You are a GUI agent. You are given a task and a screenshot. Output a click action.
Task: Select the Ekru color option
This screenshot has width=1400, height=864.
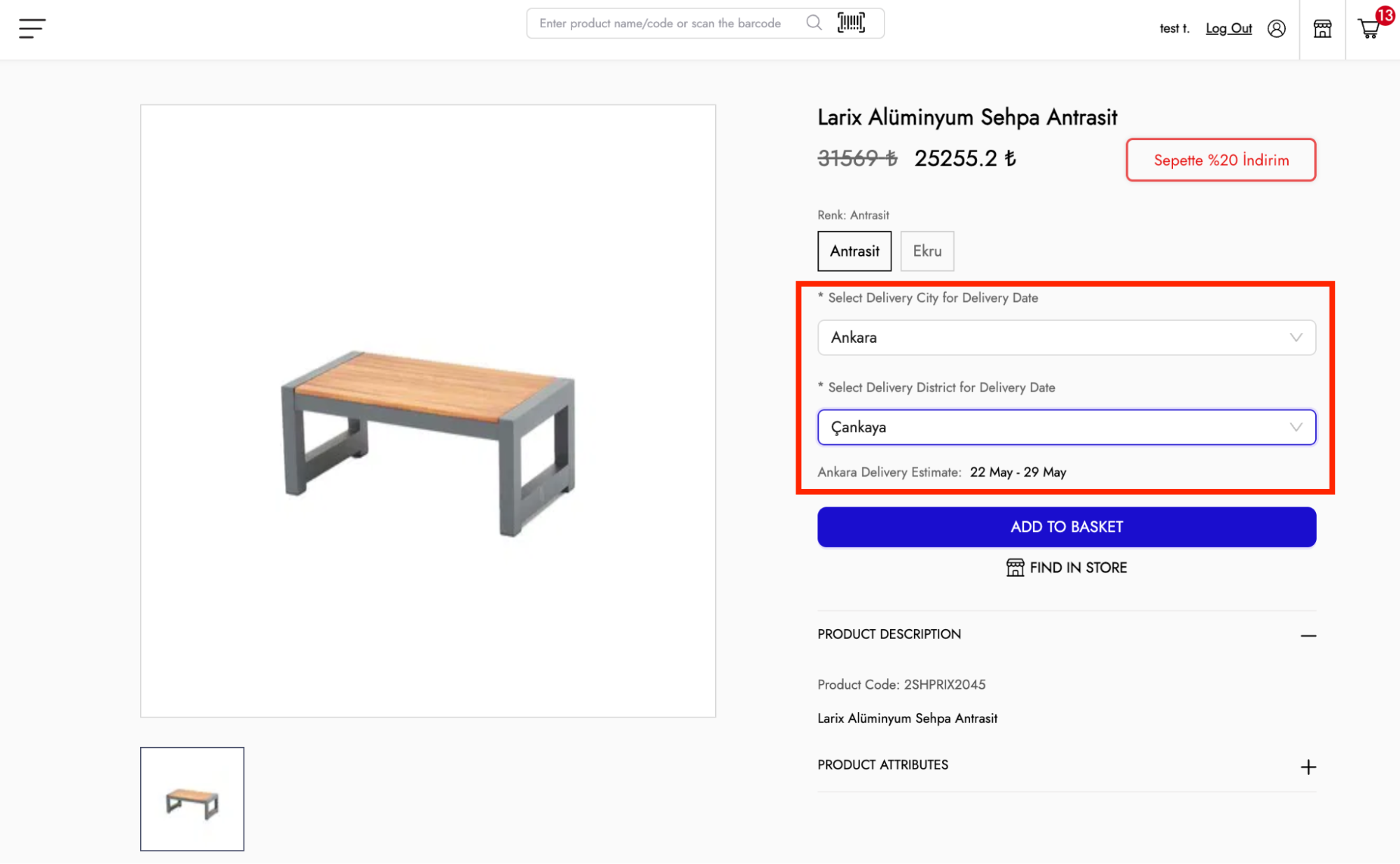point(927,251)
